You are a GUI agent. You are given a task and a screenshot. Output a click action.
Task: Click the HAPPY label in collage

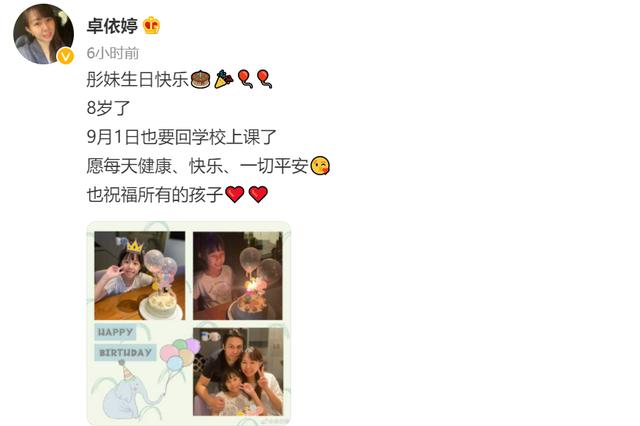[115, 332]
